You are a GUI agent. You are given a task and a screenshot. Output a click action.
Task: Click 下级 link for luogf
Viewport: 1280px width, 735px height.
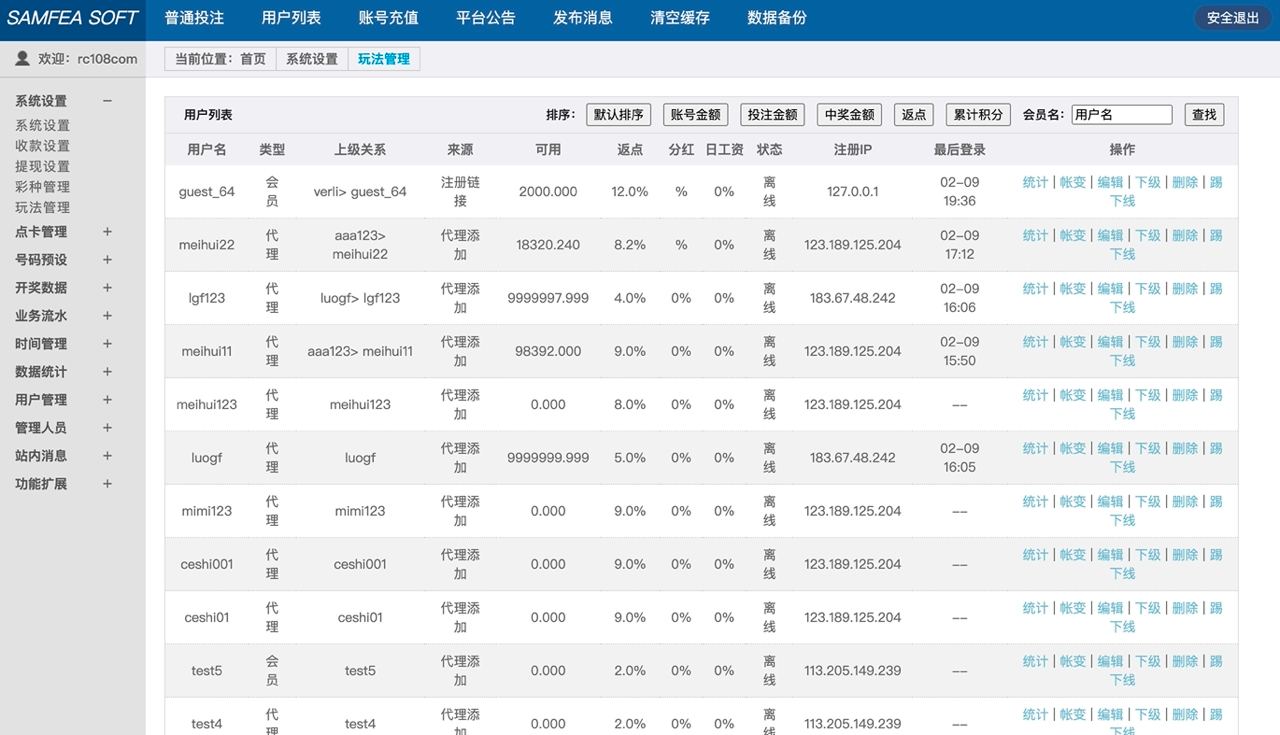point(1148,448)
